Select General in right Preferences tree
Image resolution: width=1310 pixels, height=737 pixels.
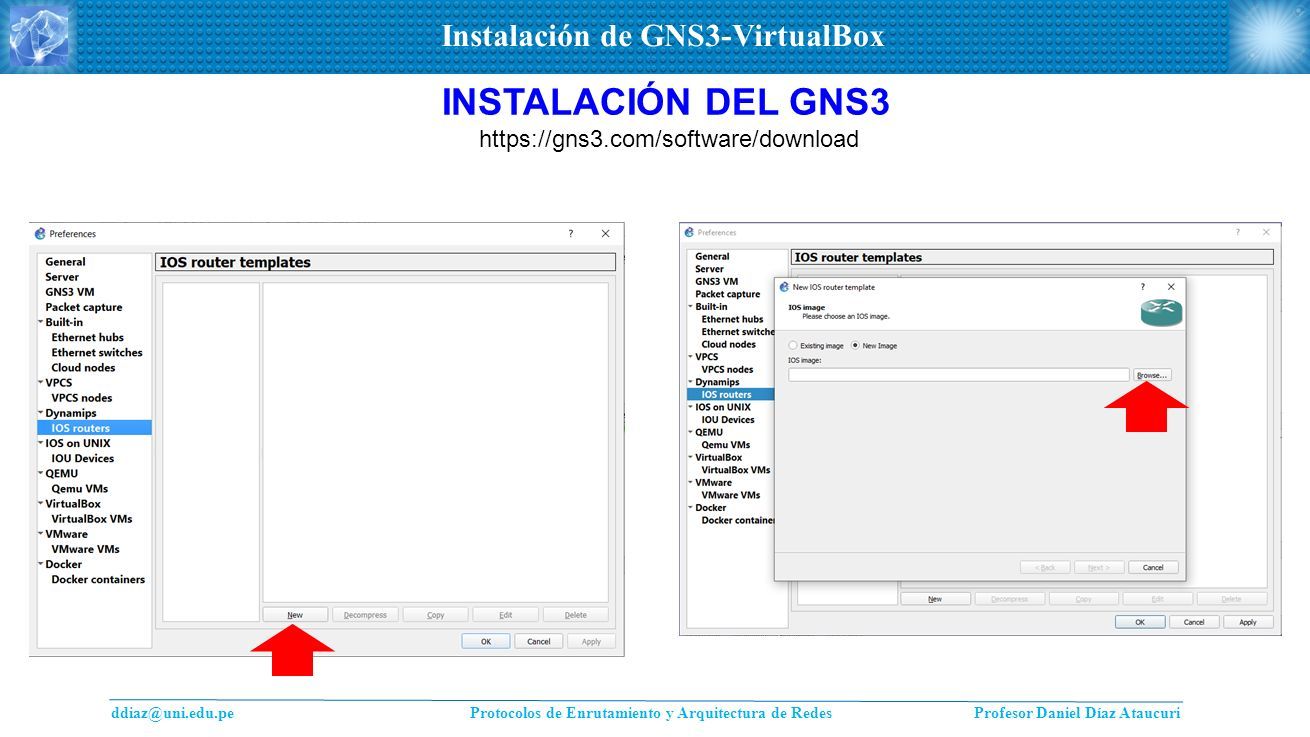coord(712,257)
